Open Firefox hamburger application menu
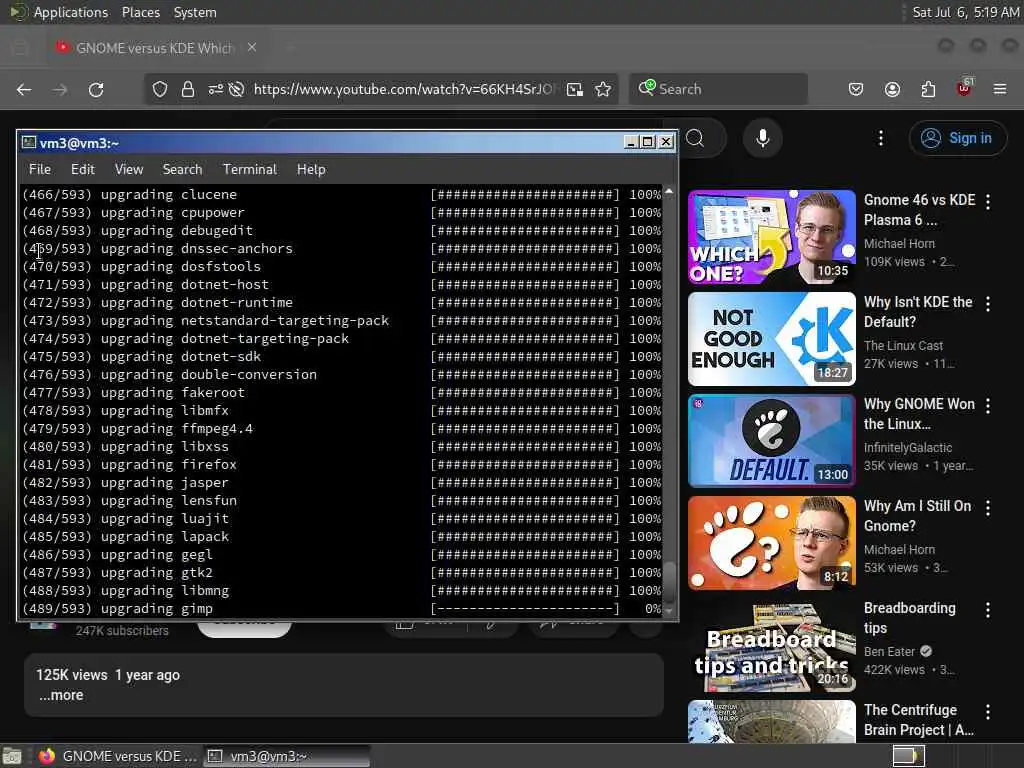1024x768 pixels. [x=1000, y=89]
